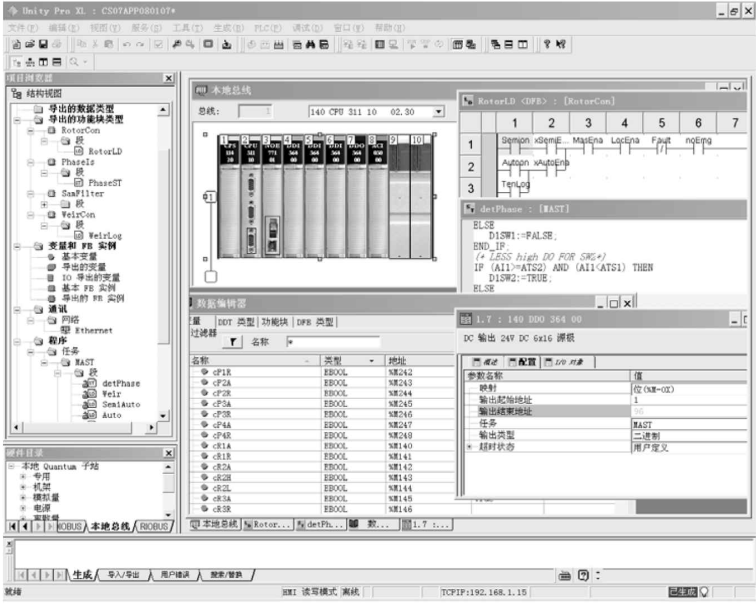The width and height of the screenshot is (756, 605).
Task: Click the Validate checkmark toolbar icon
Action: pos(158,44)
